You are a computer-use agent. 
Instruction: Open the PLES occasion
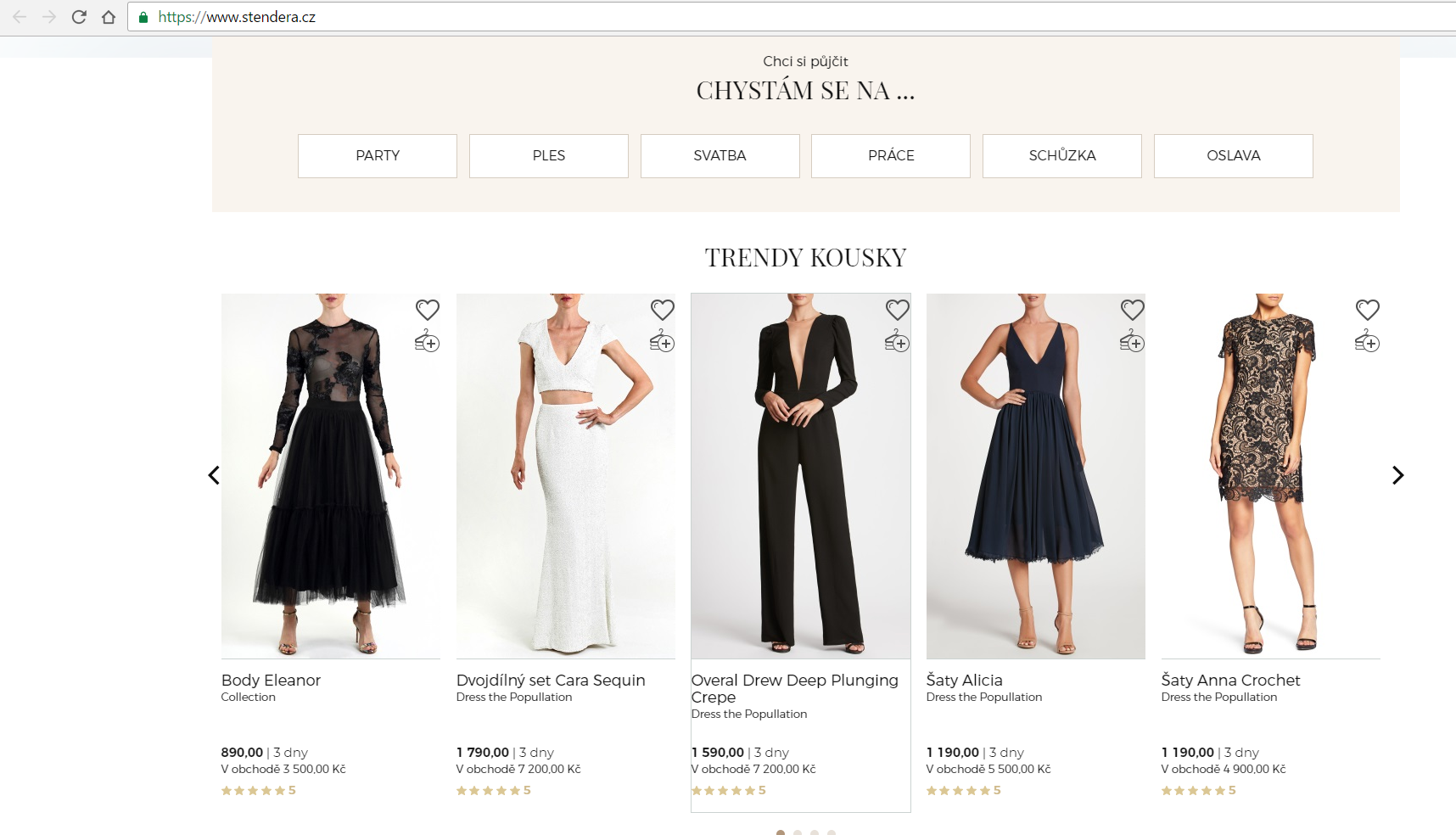coord(548,156)
